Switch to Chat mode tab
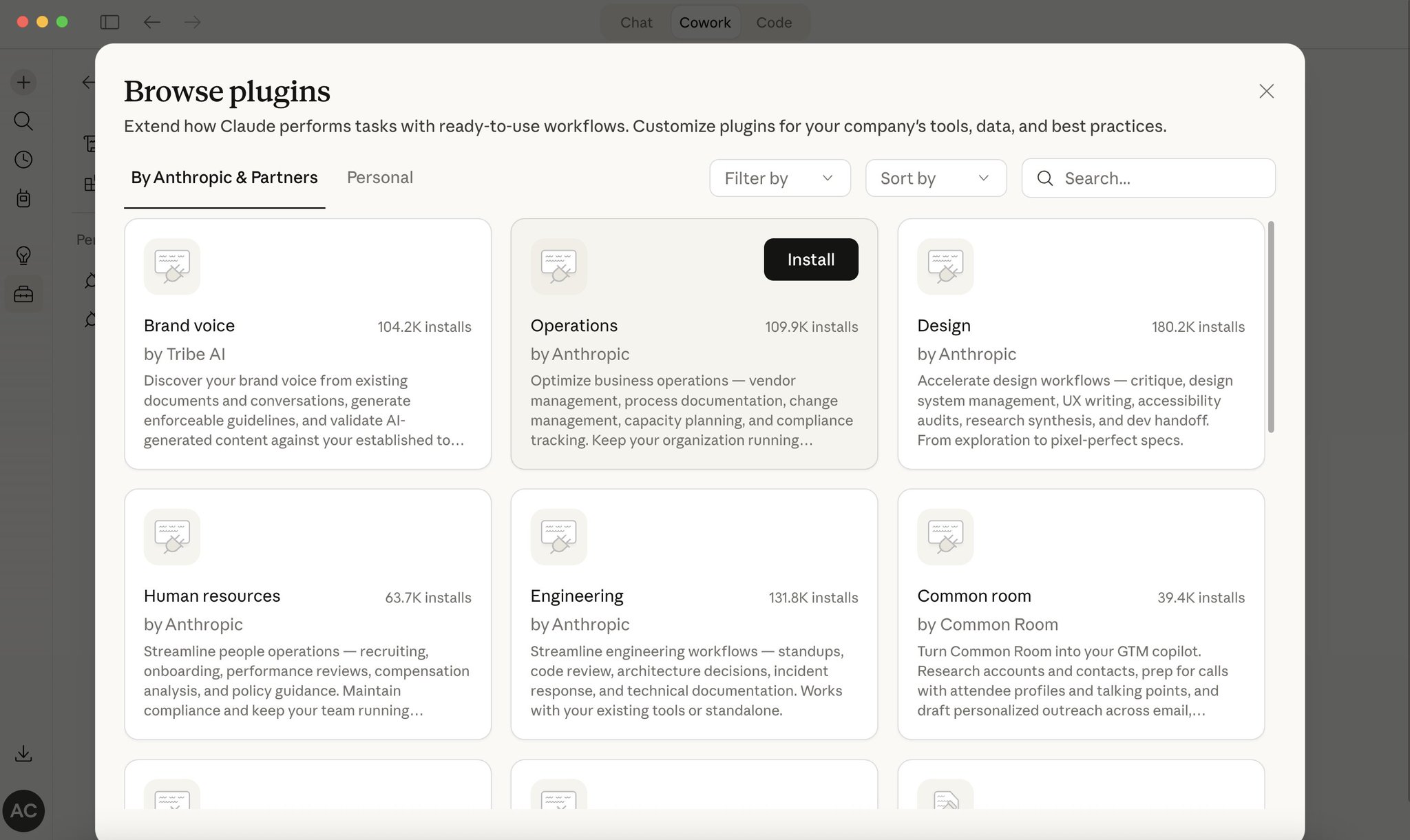The image size is (1410, 840). point(636,22)
